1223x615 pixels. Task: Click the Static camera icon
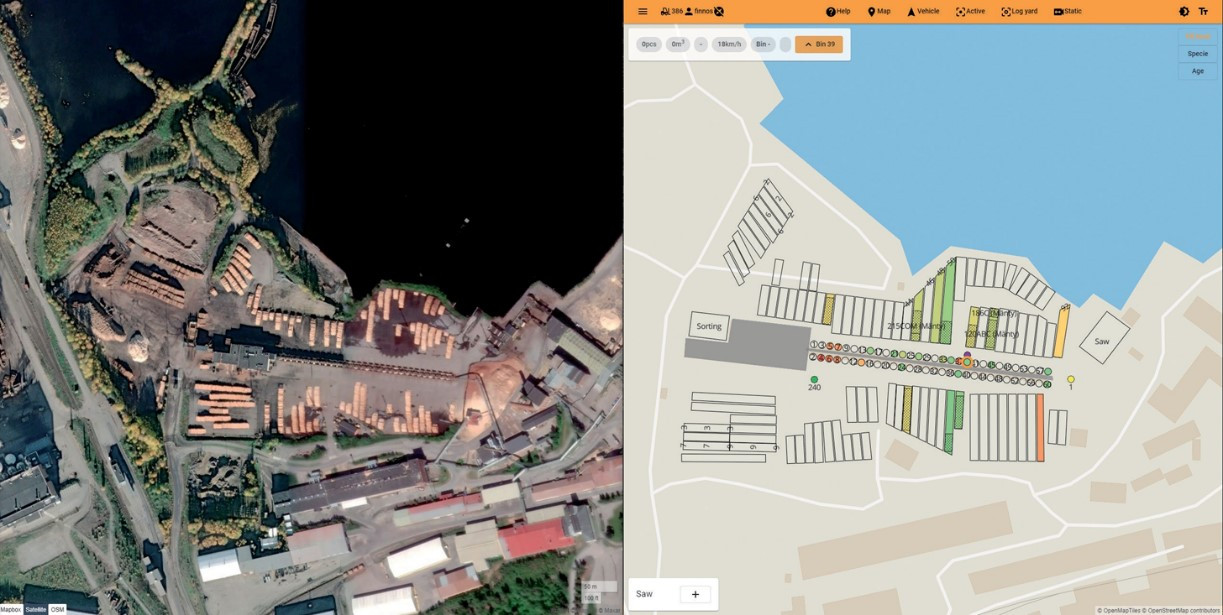tap(1058, 11)
